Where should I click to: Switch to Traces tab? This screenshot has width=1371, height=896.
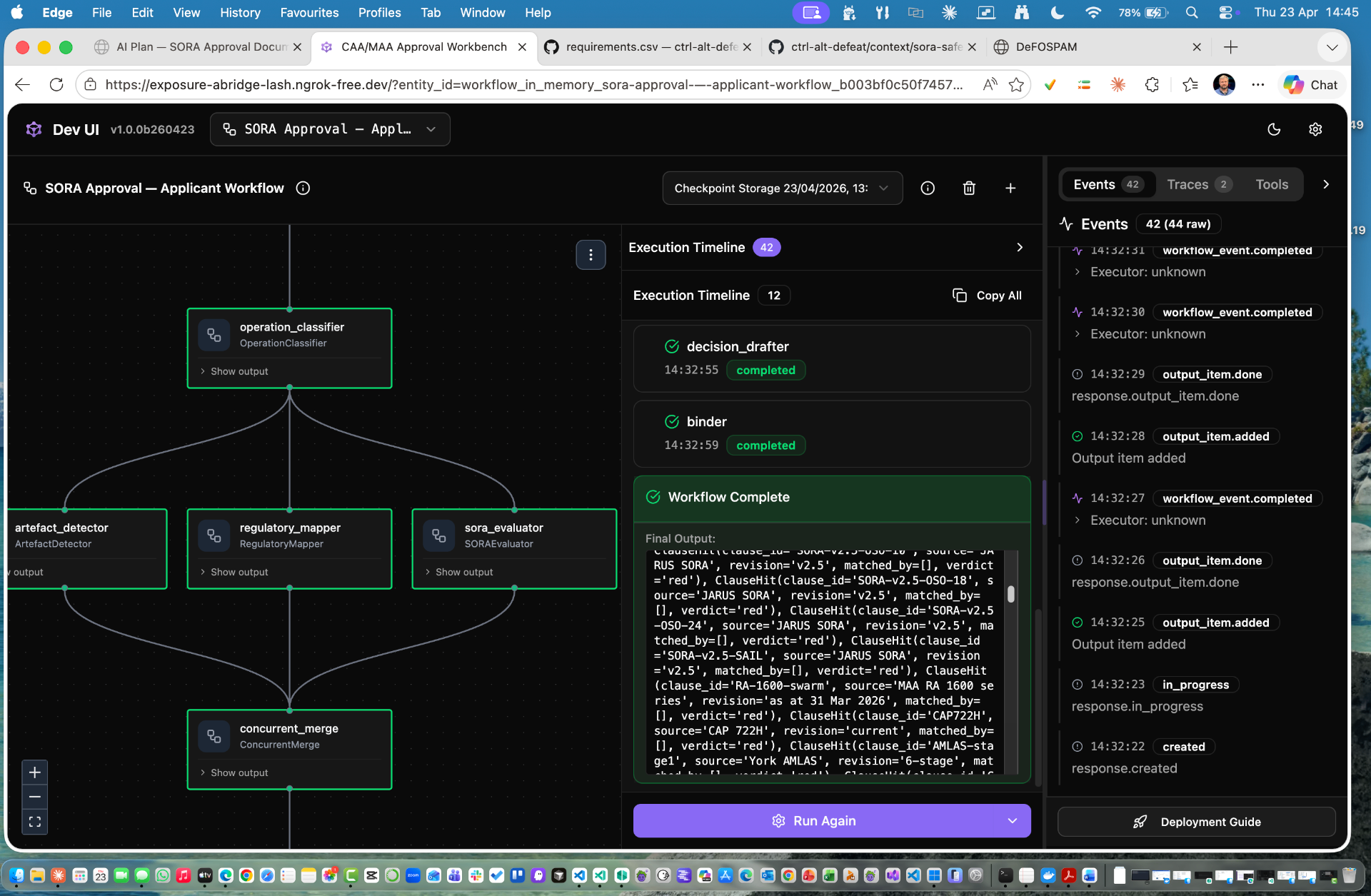pos(1199,184)
